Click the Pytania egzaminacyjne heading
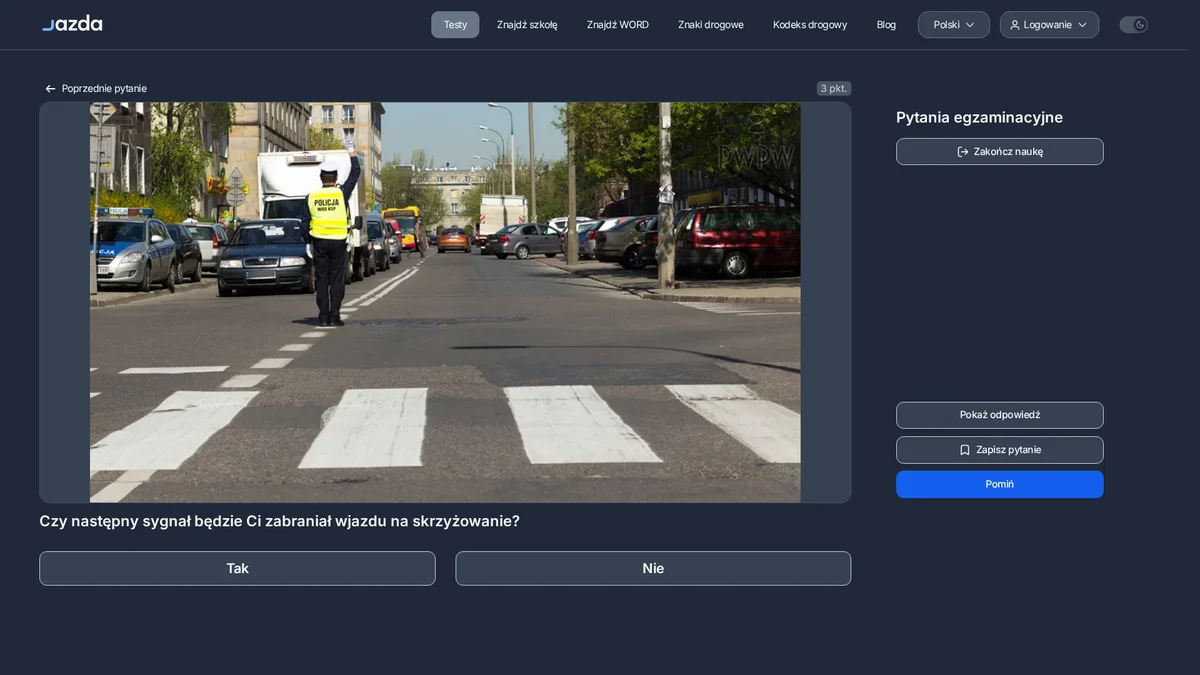This screenshot has height=675, width=1200. [979, 118]
